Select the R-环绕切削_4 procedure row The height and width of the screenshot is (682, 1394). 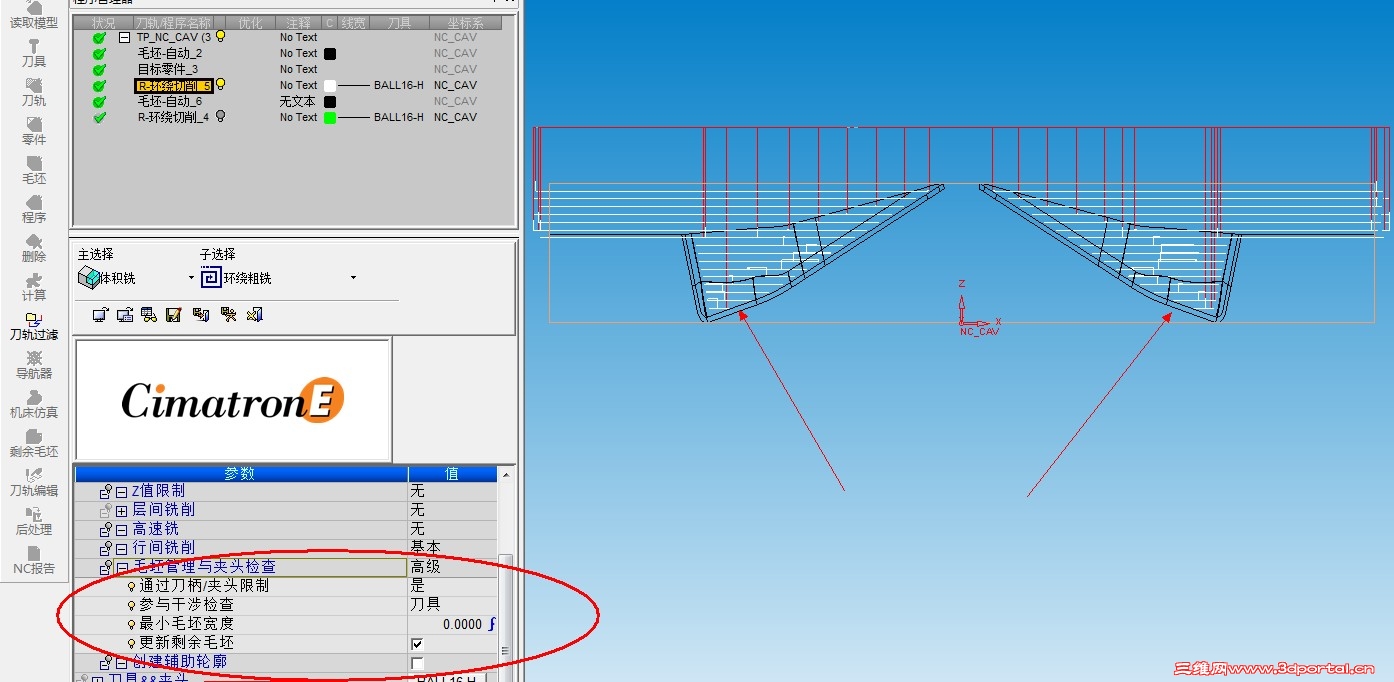pos(173,117)
